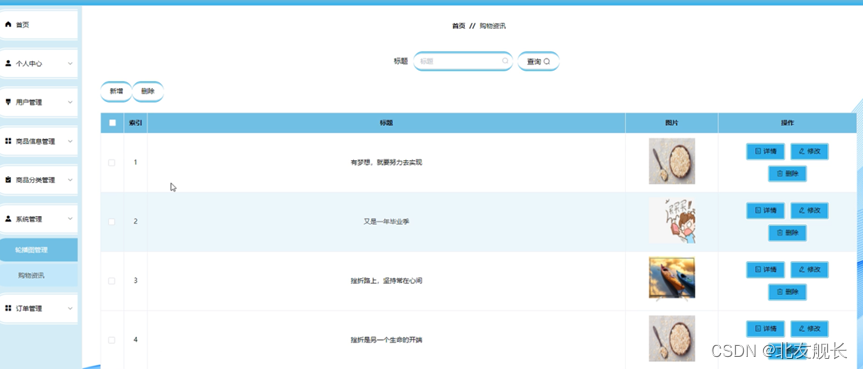Click the 新增 button above the table

[x=116, y=91]
